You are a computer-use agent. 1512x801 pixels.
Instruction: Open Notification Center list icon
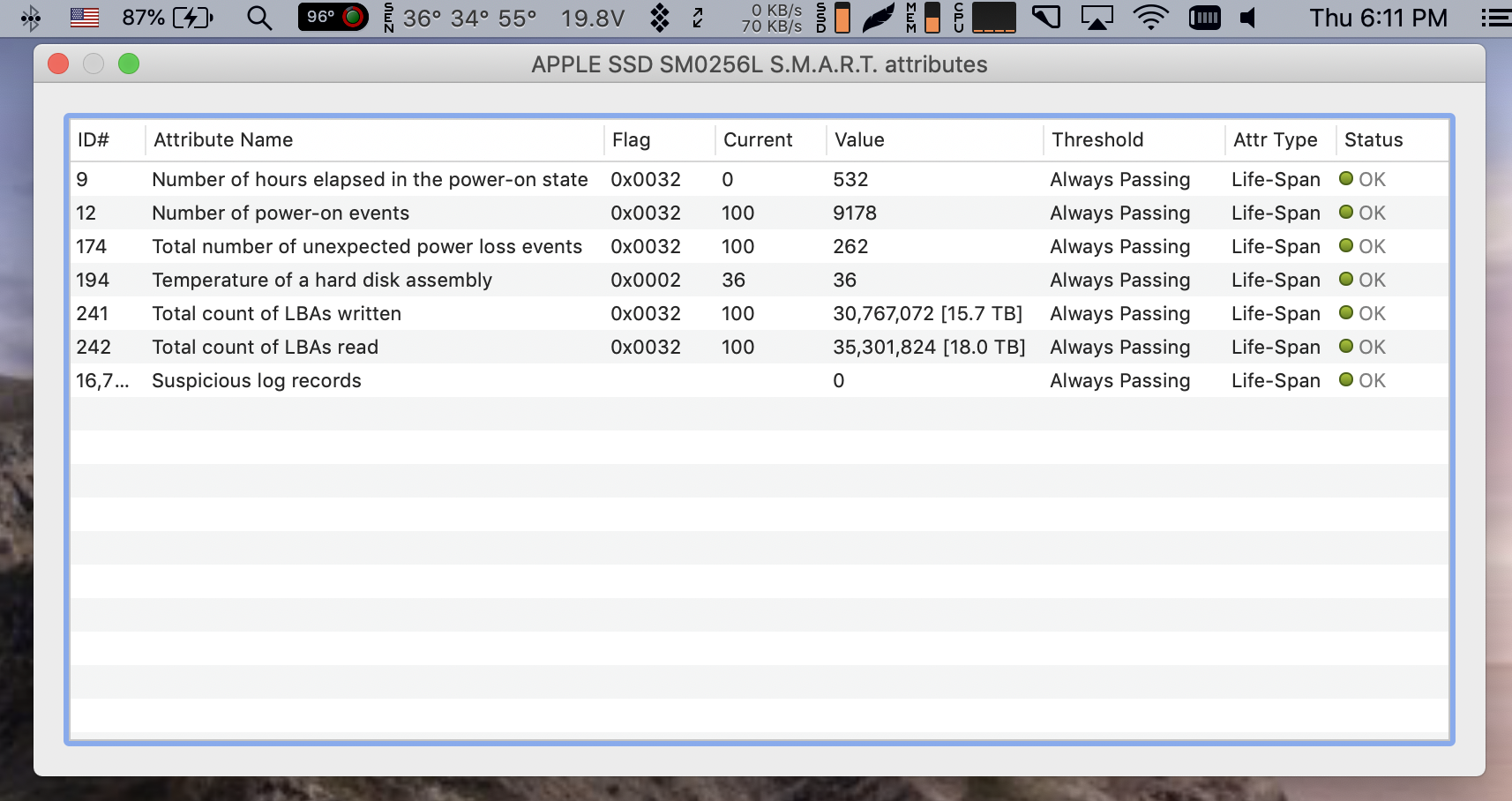(1495, 18)
